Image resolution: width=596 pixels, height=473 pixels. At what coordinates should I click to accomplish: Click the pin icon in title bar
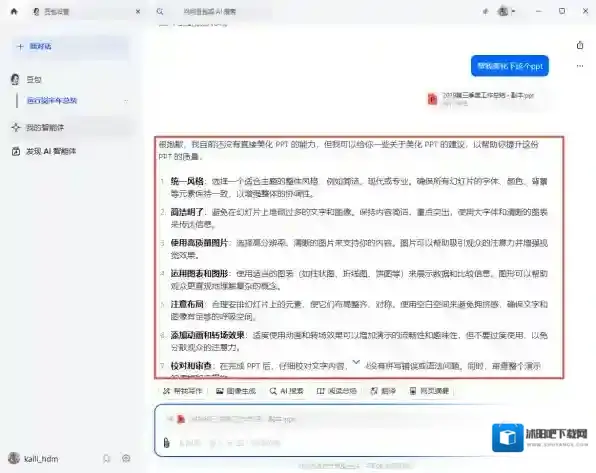[485, 12]
